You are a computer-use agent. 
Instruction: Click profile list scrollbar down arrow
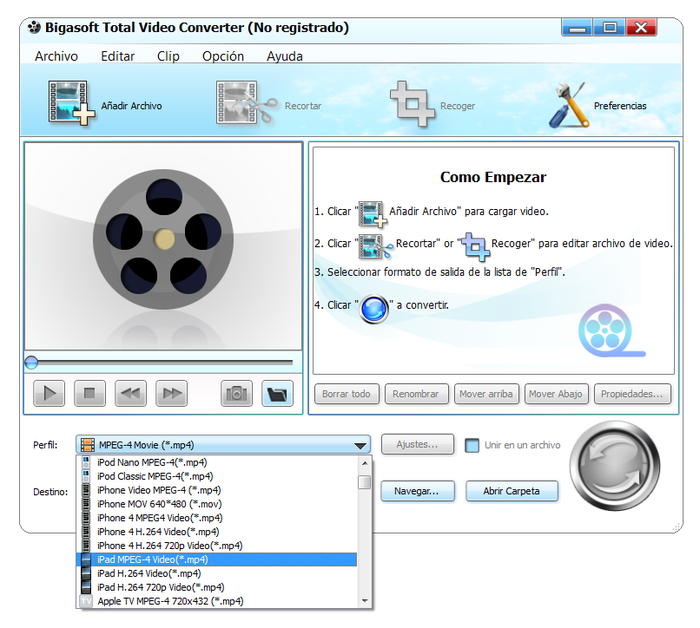pyautogui.click(x=365, y=601)
